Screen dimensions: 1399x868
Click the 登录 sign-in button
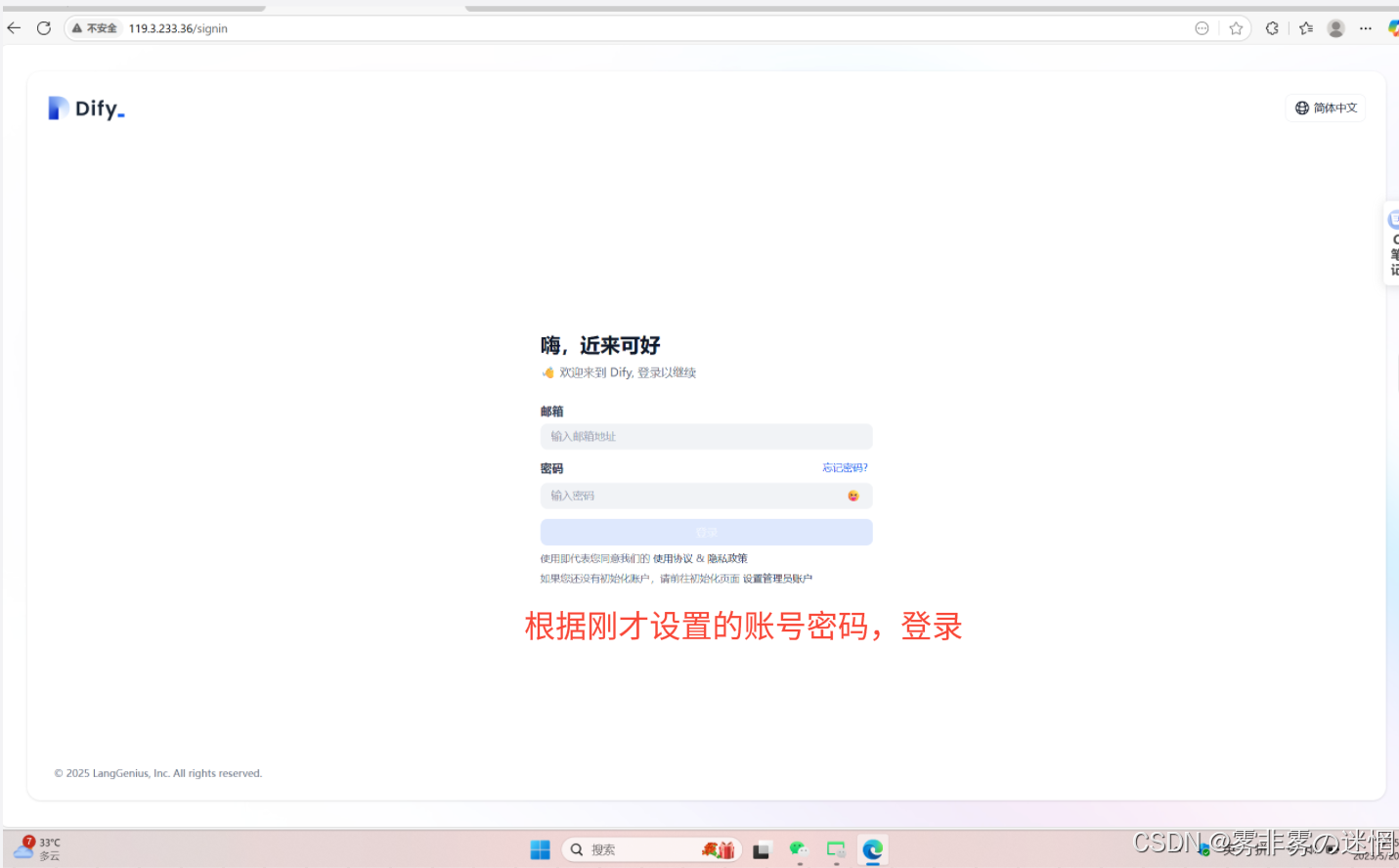coord(706,532)
